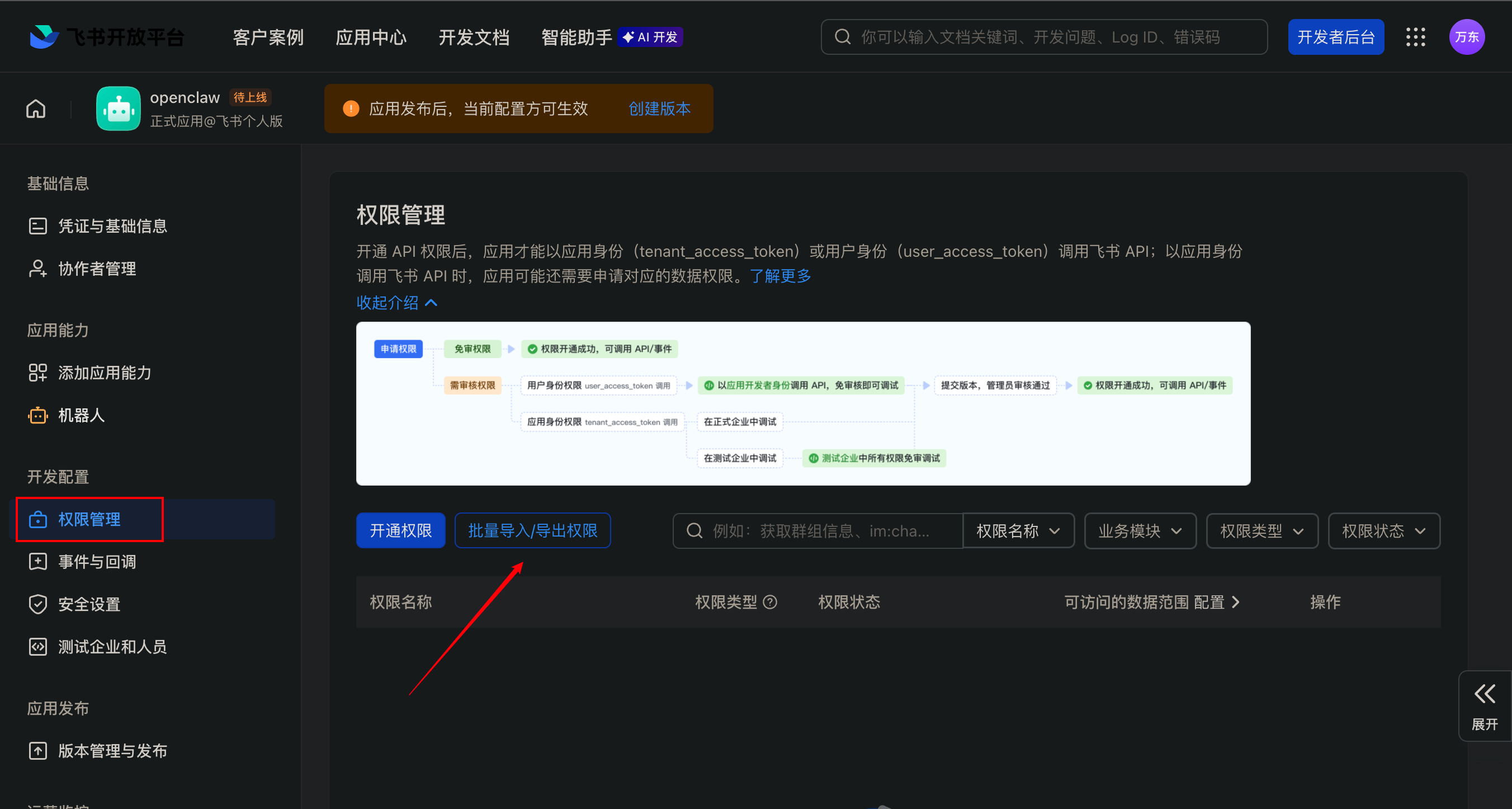Click the 安全设置 shield icon

coord(37,604)
